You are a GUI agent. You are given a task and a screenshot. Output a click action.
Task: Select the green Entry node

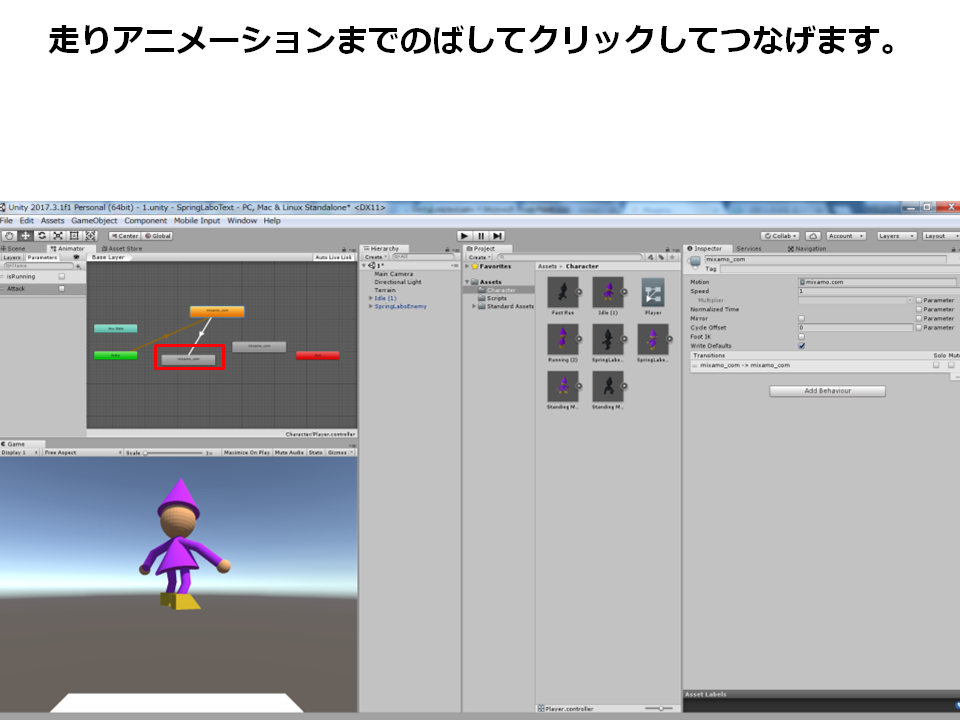pos(116,355)
